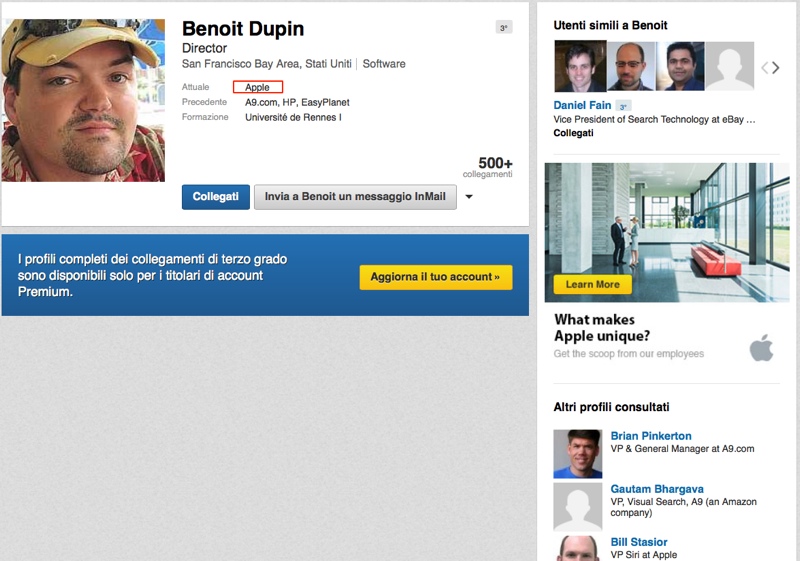
Task: Open Gautam Bhargava's profile link
Action: 657,489
